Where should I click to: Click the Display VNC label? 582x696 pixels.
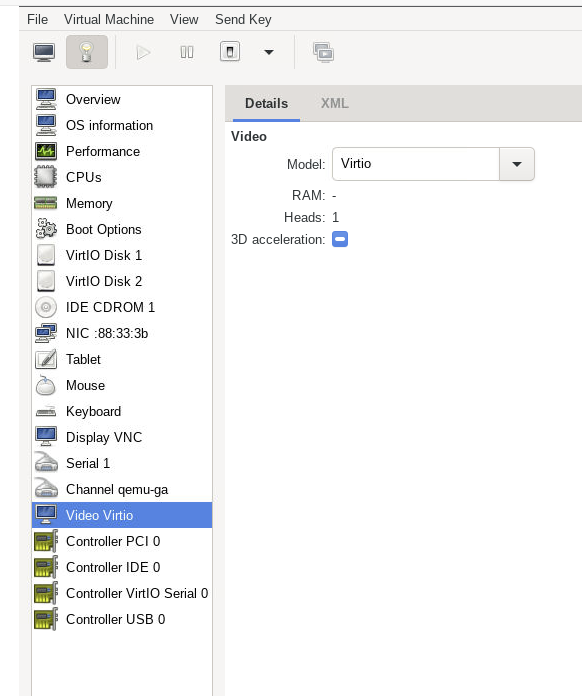point(104,437)
